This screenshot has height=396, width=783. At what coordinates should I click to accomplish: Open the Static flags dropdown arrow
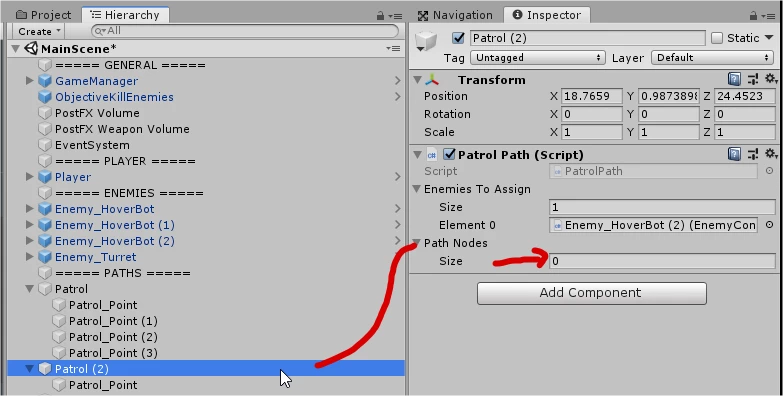(x=769, y=37)
